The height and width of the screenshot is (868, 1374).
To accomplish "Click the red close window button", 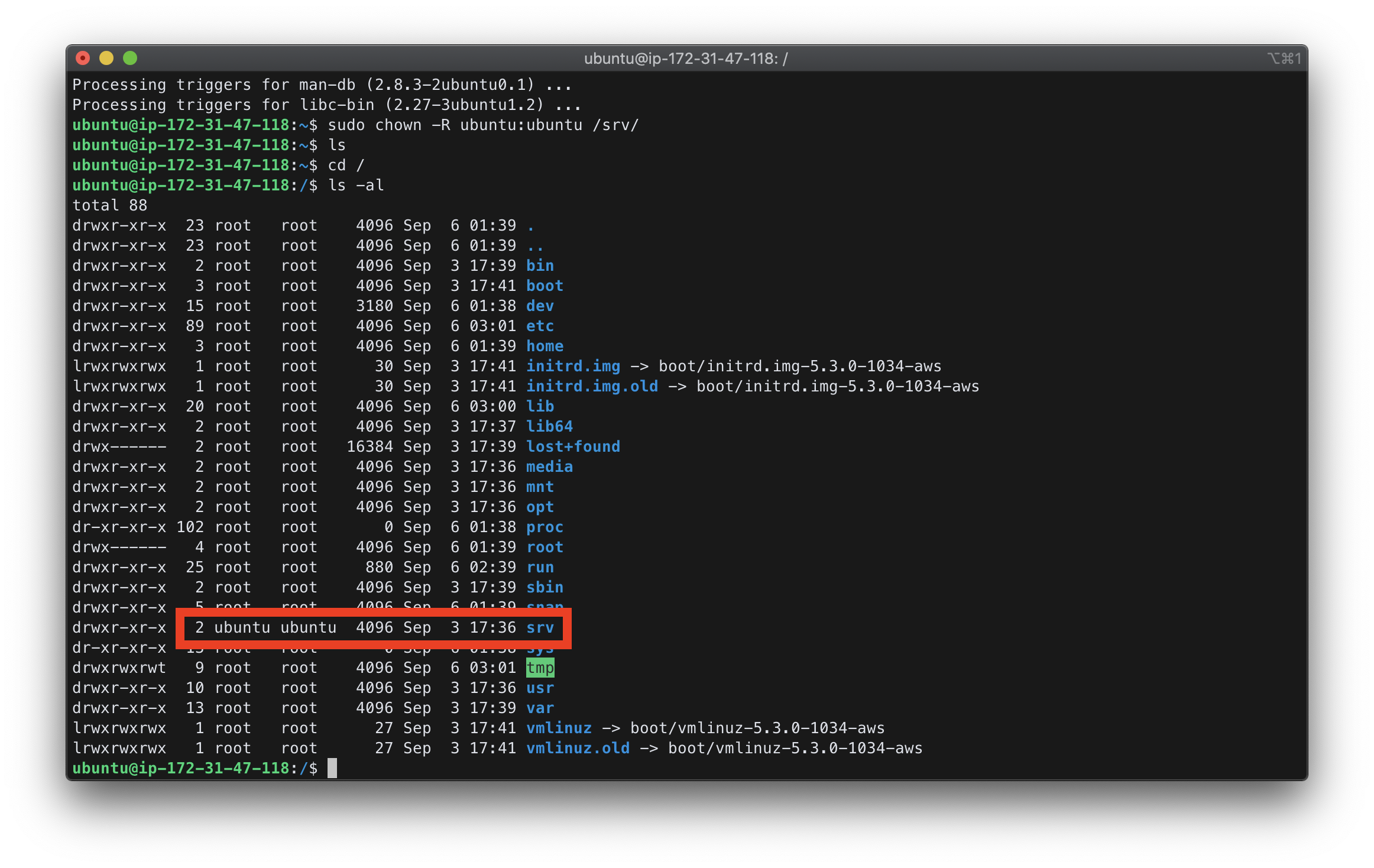I will click(83, 58).
